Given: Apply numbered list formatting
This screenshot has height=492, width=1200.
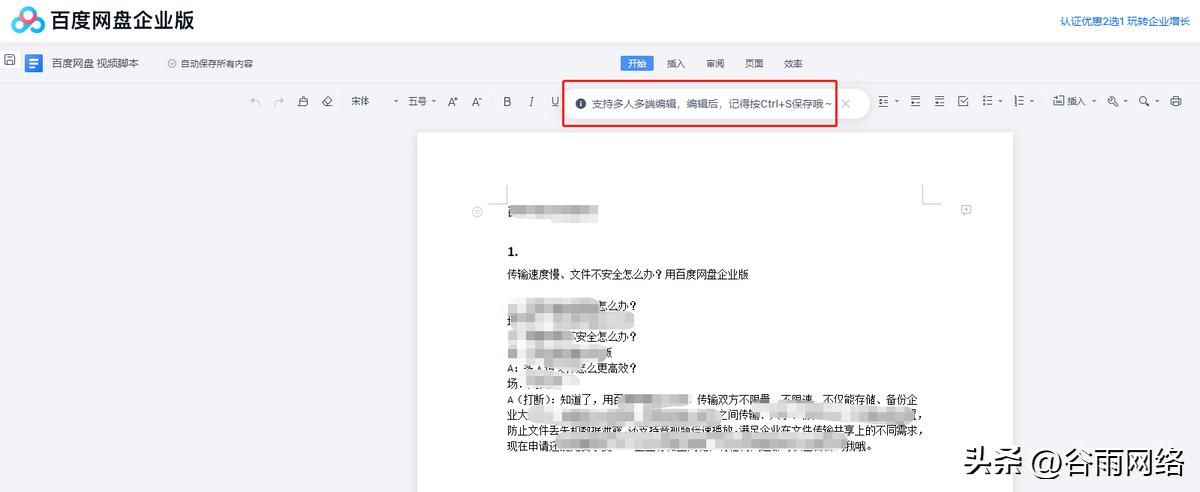Looking at the screenshot, I should tap(1019, 101).
